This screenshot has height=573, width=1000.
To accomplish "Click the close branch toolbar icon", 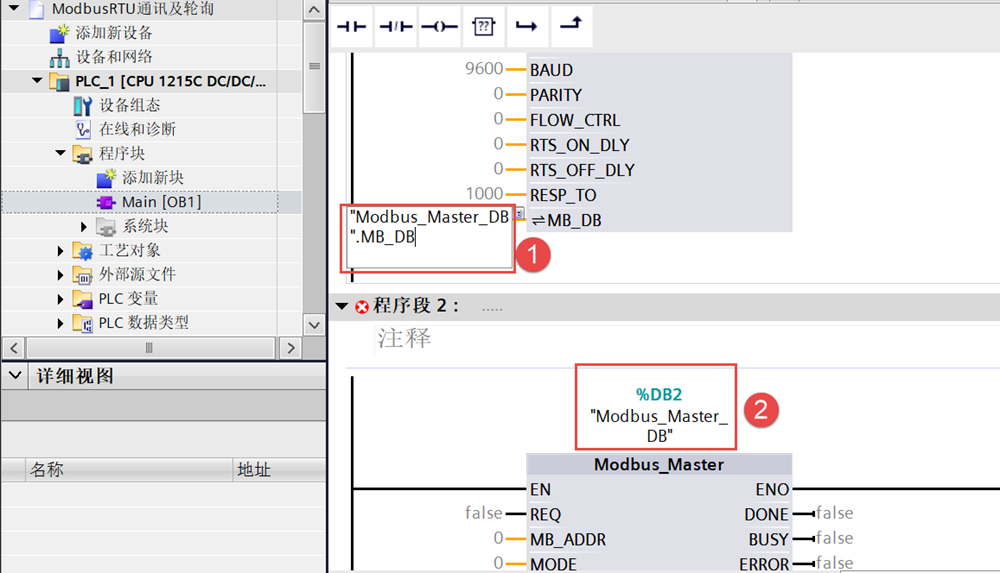I will point(570,27).
